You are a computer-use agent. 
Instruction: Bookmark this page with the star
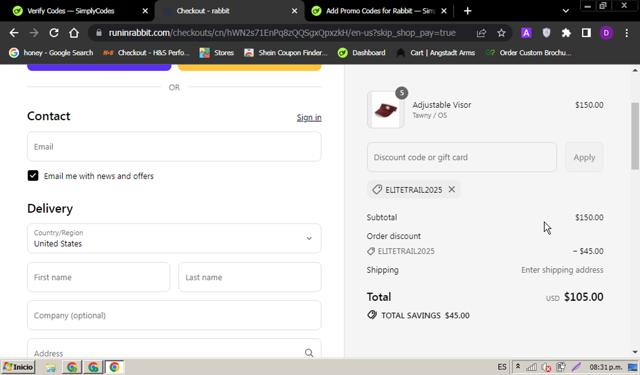point(501,33)
